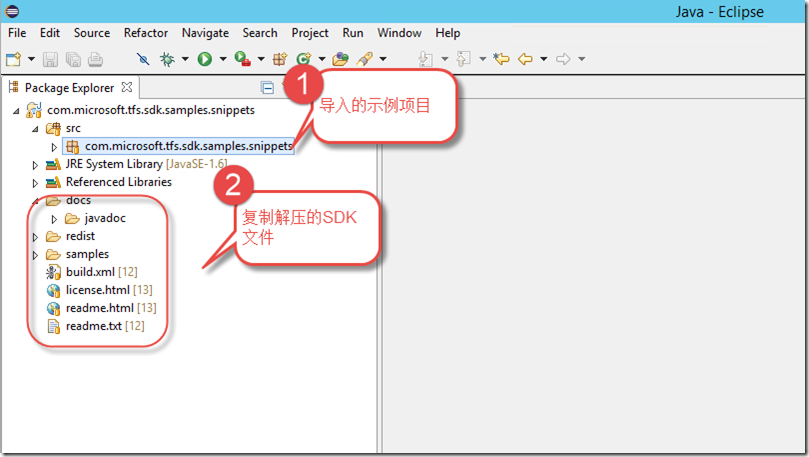Click the Next Annotation icon
The image size is (809, 457).
tap(426, 59)
